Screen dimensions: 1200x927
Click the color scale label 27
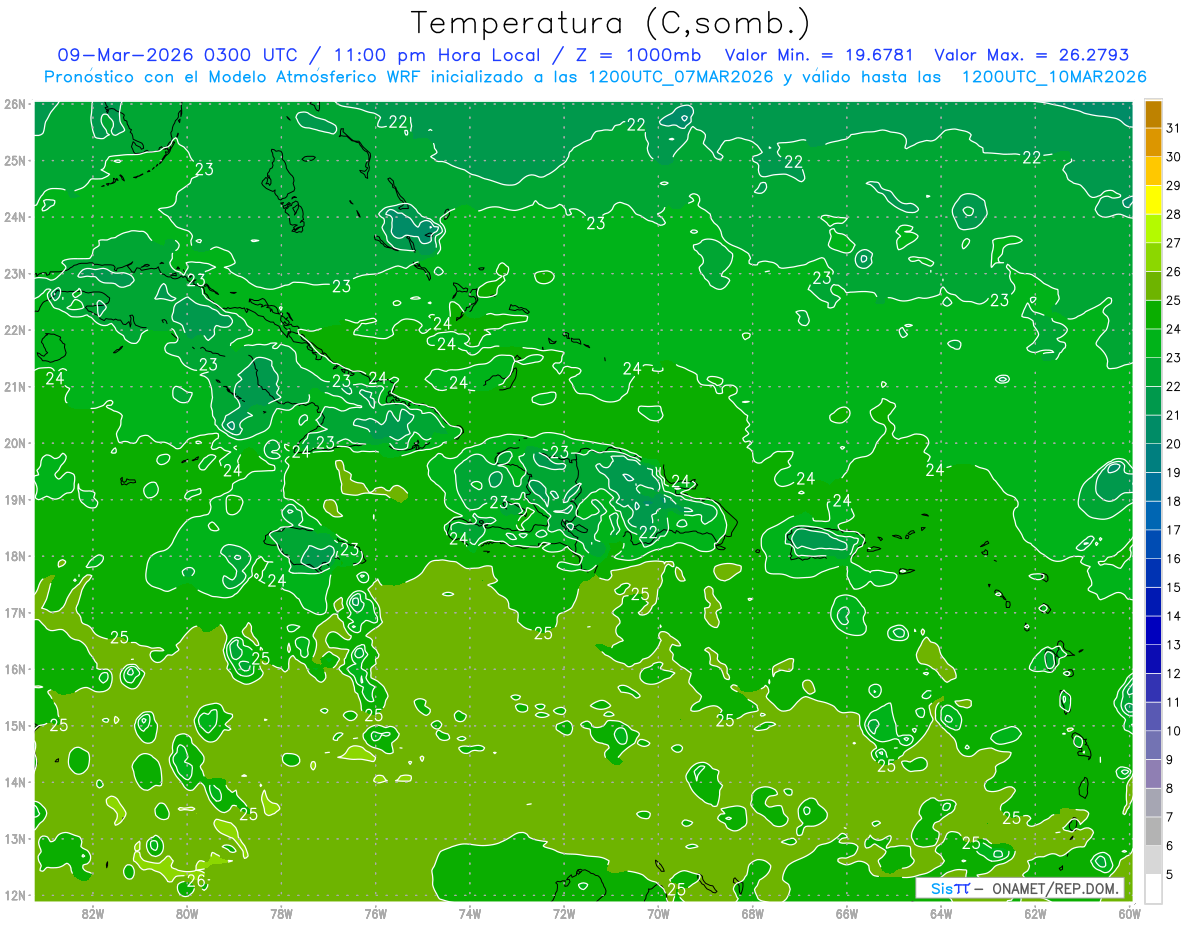click(1174, 243)
